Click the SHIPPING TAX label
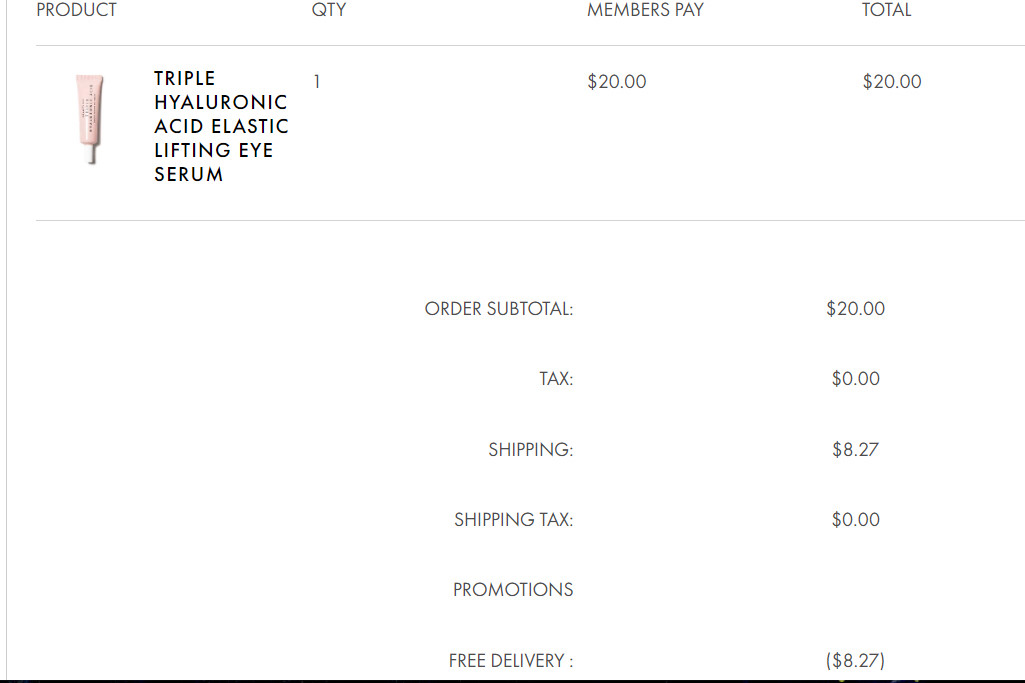The height and width of the screenshot is (683, 1025). pyautogui.click(x=514, y=520)
